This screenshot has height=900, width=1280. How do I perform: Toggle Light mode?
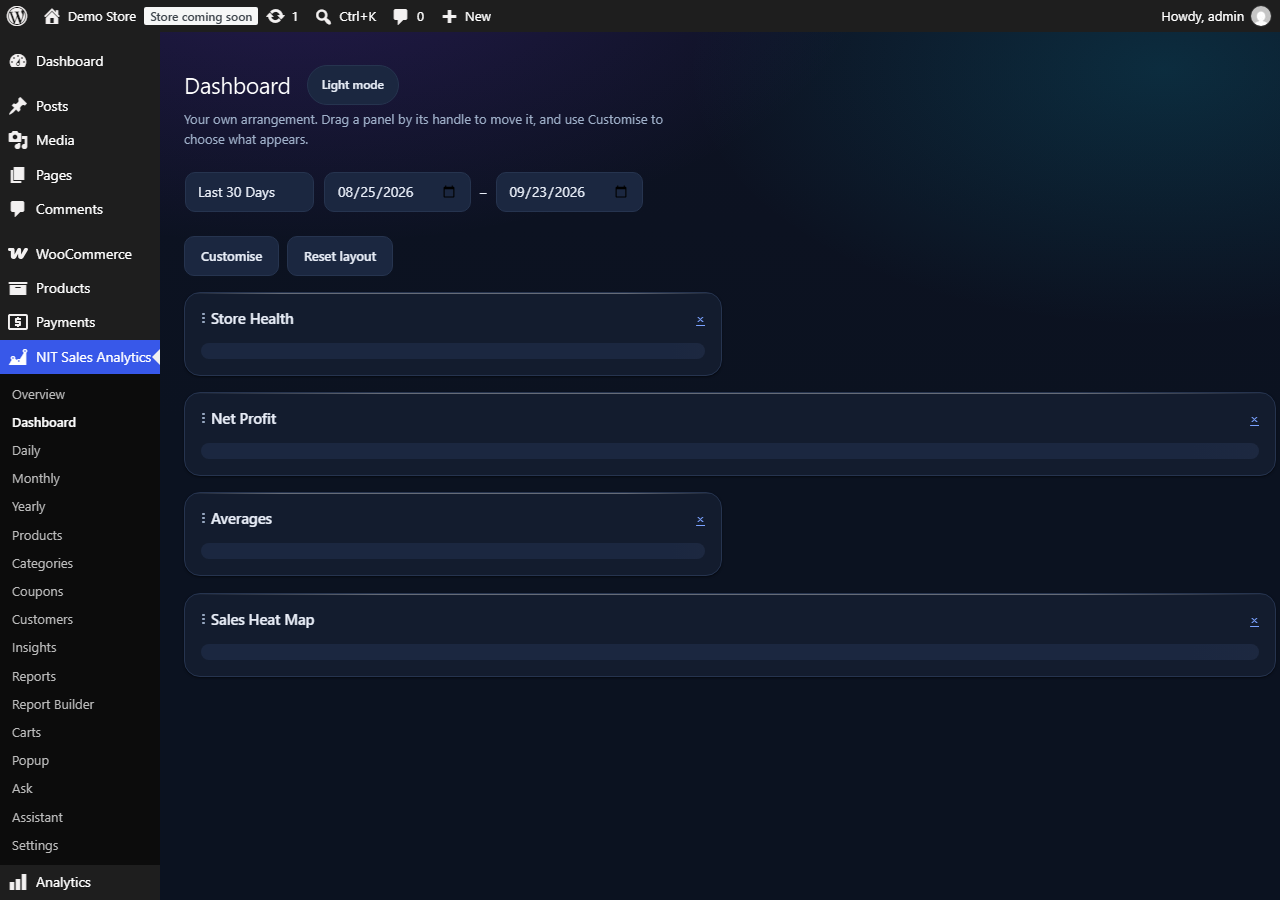353,85
